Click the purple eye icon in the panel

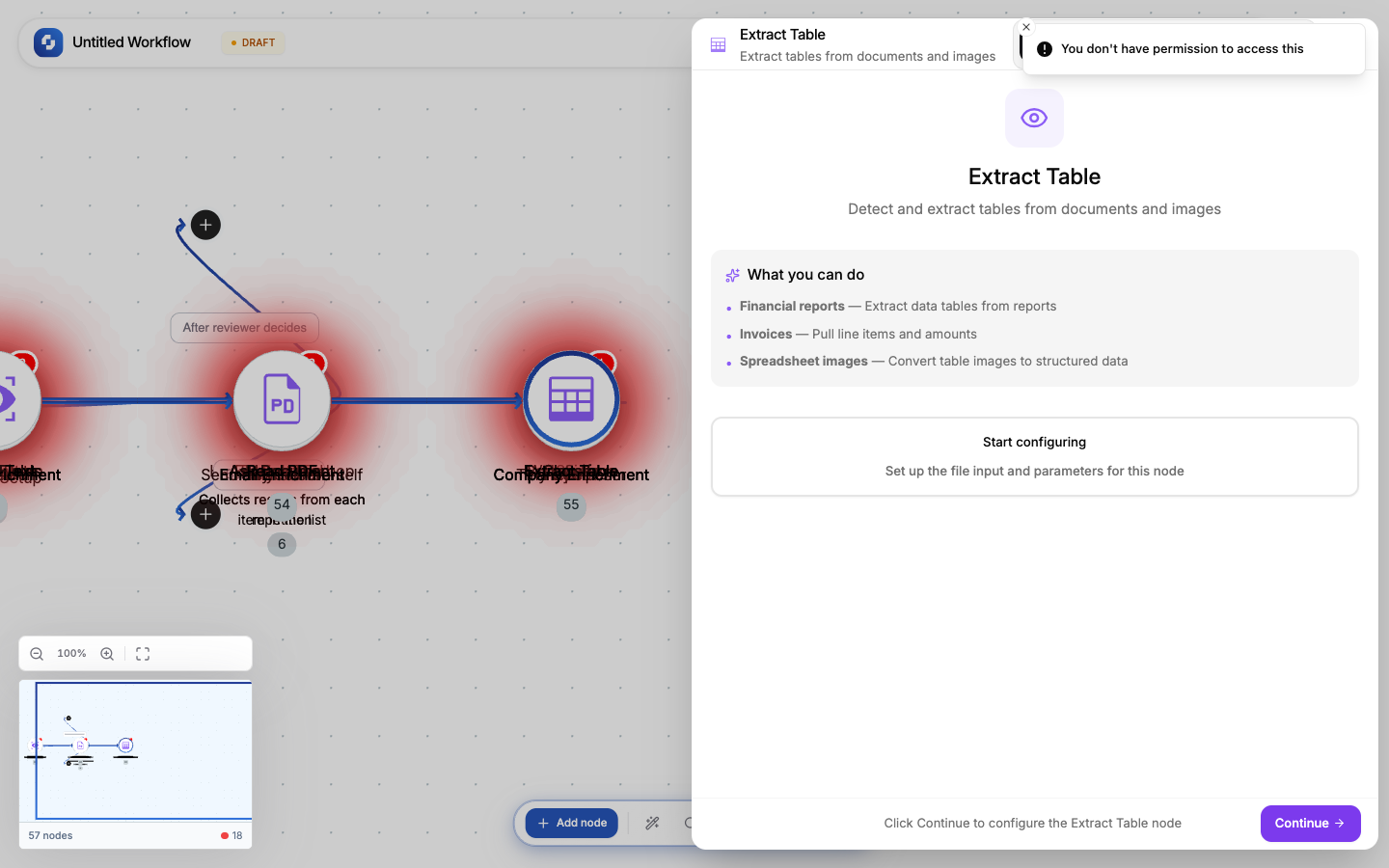pos(1034,118)
